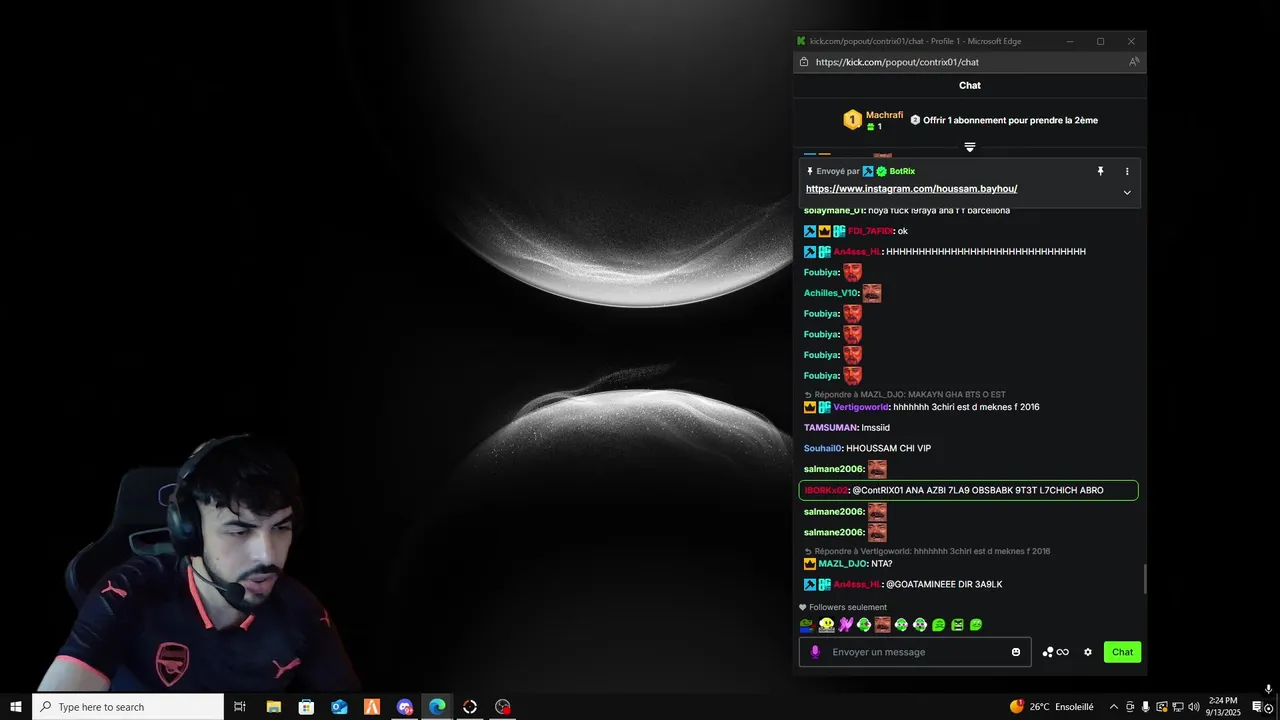This screenshot has width=1280, height=720.
Task: Collapse the gift leaderboard handle
Action: (970, 147)
